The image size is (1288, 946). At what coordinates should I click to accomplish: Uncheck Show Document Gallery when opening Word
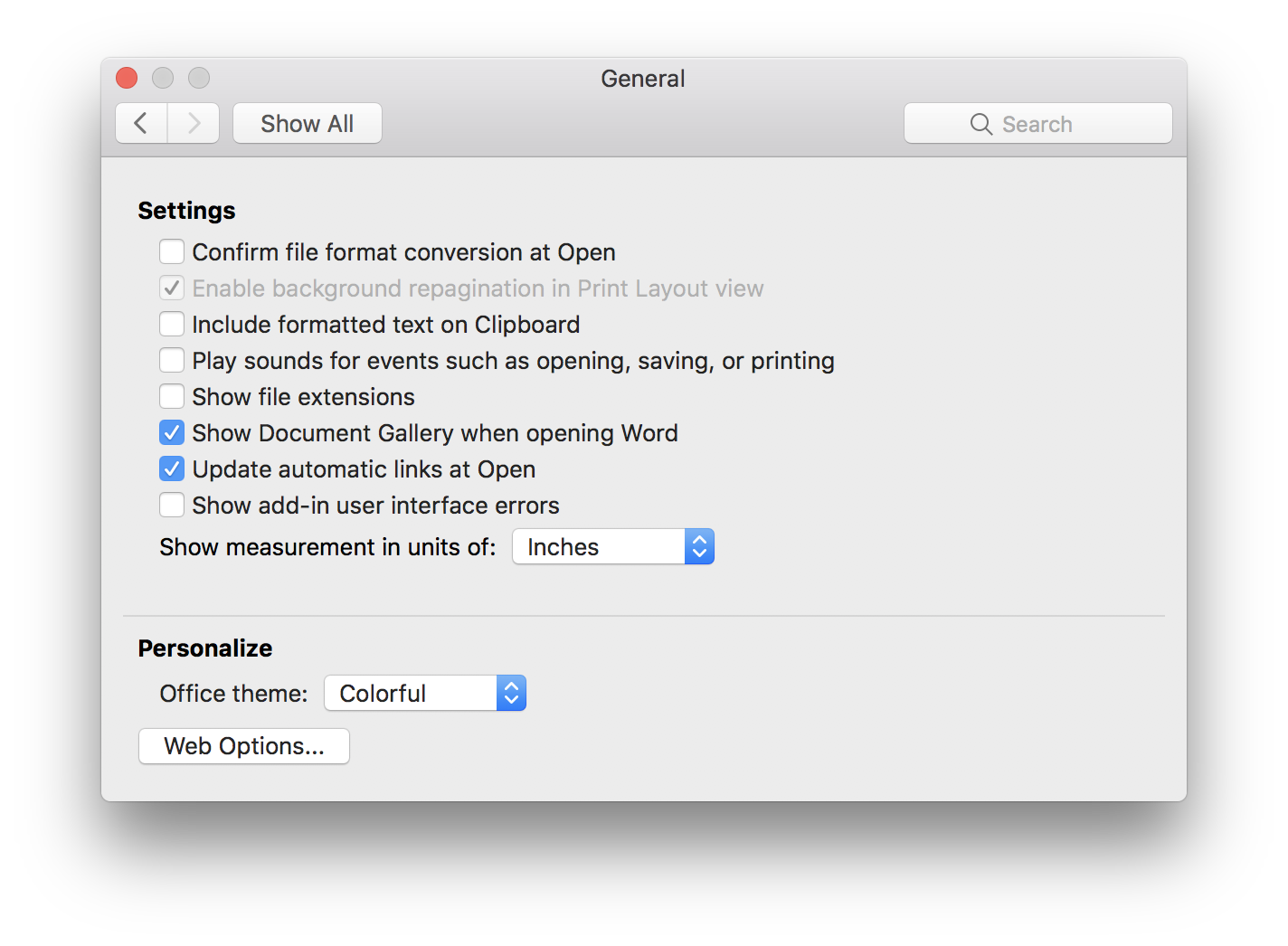click(172, 432)
